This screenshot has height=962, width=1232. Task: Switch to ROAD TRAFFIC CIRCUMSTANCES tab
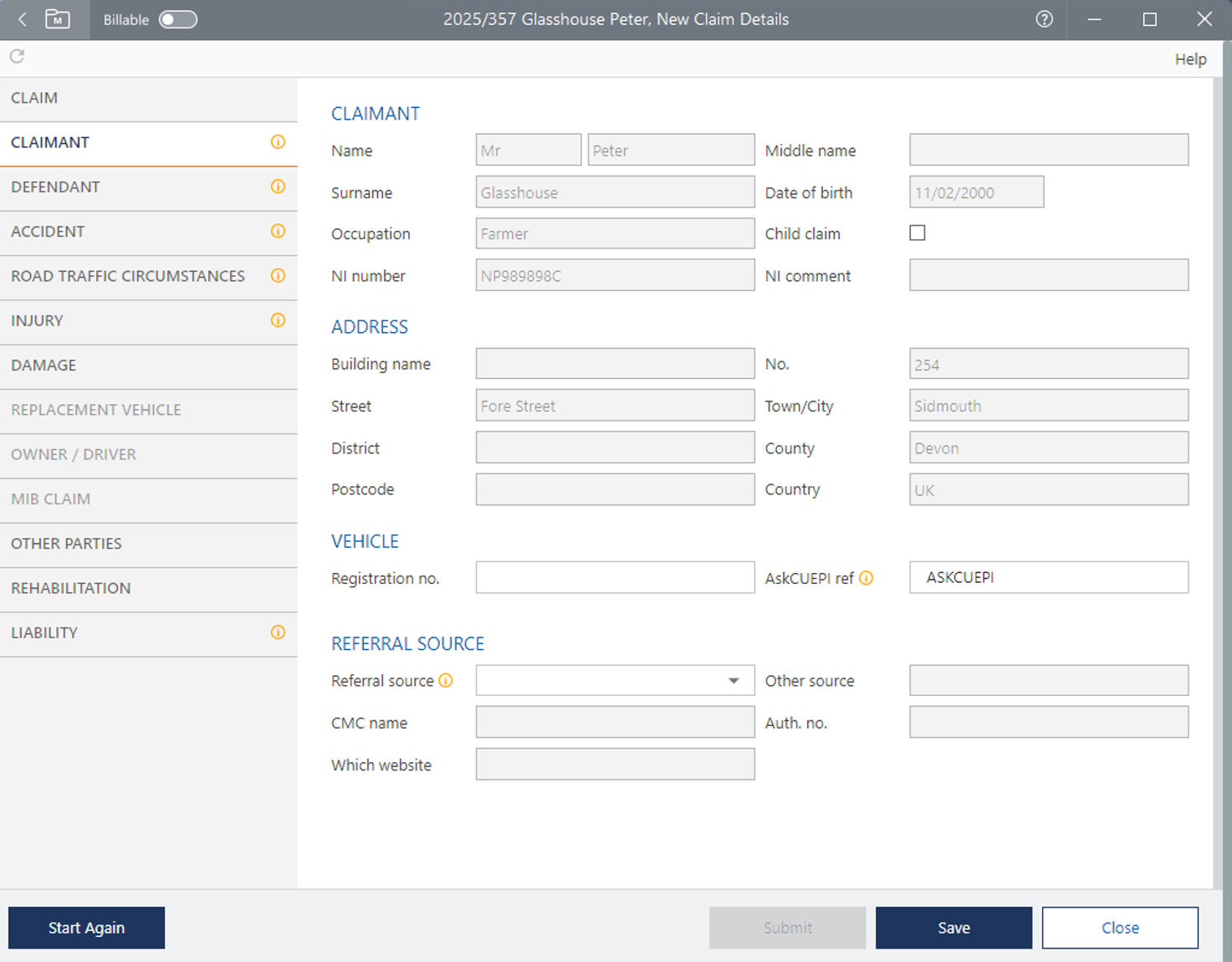coord(128,276)
